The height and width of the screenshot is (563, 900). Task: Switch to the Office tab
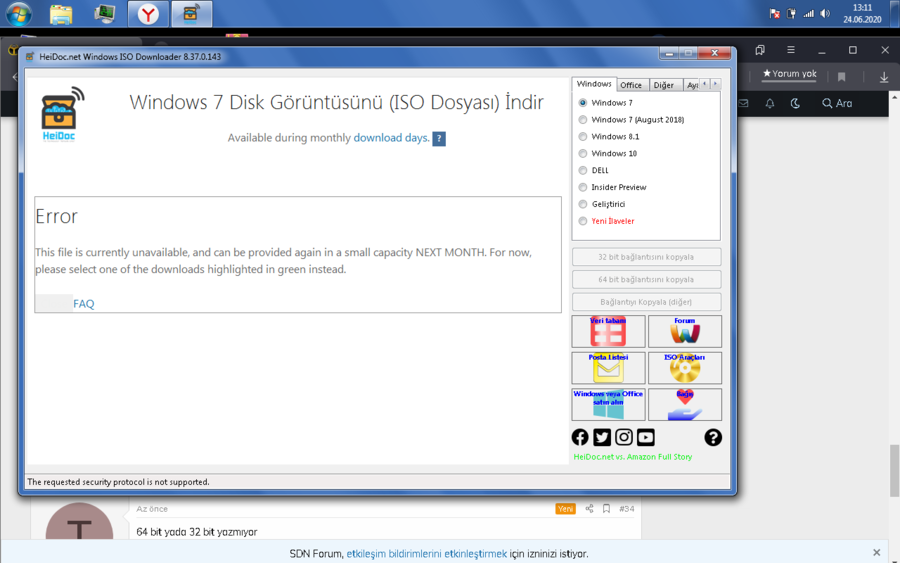tap(631, 85)
